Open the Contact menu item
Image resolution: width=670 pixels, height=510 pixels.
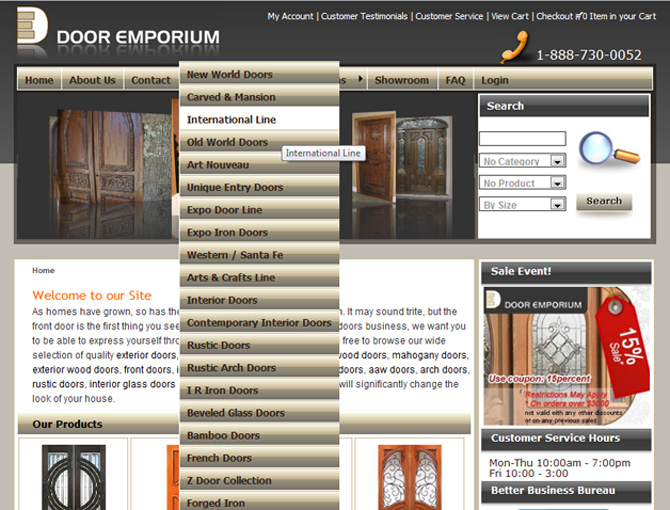point(151,80)
